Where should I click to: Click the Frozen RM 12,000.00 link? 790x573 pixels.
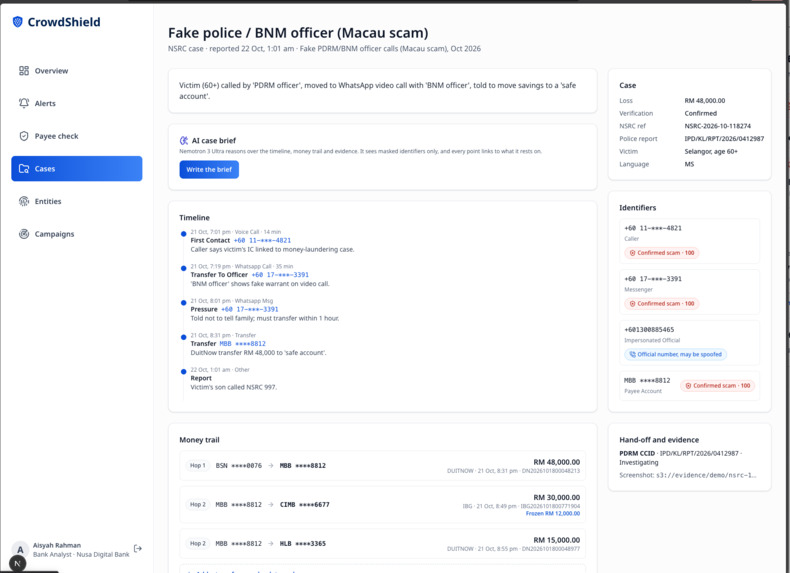(553, 514)
